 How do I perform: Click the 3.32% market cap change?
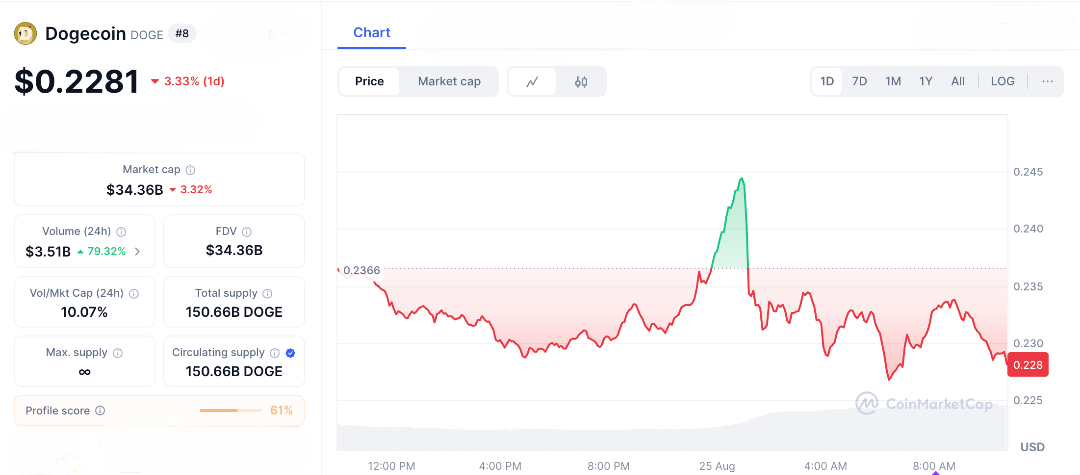[190, 190]
